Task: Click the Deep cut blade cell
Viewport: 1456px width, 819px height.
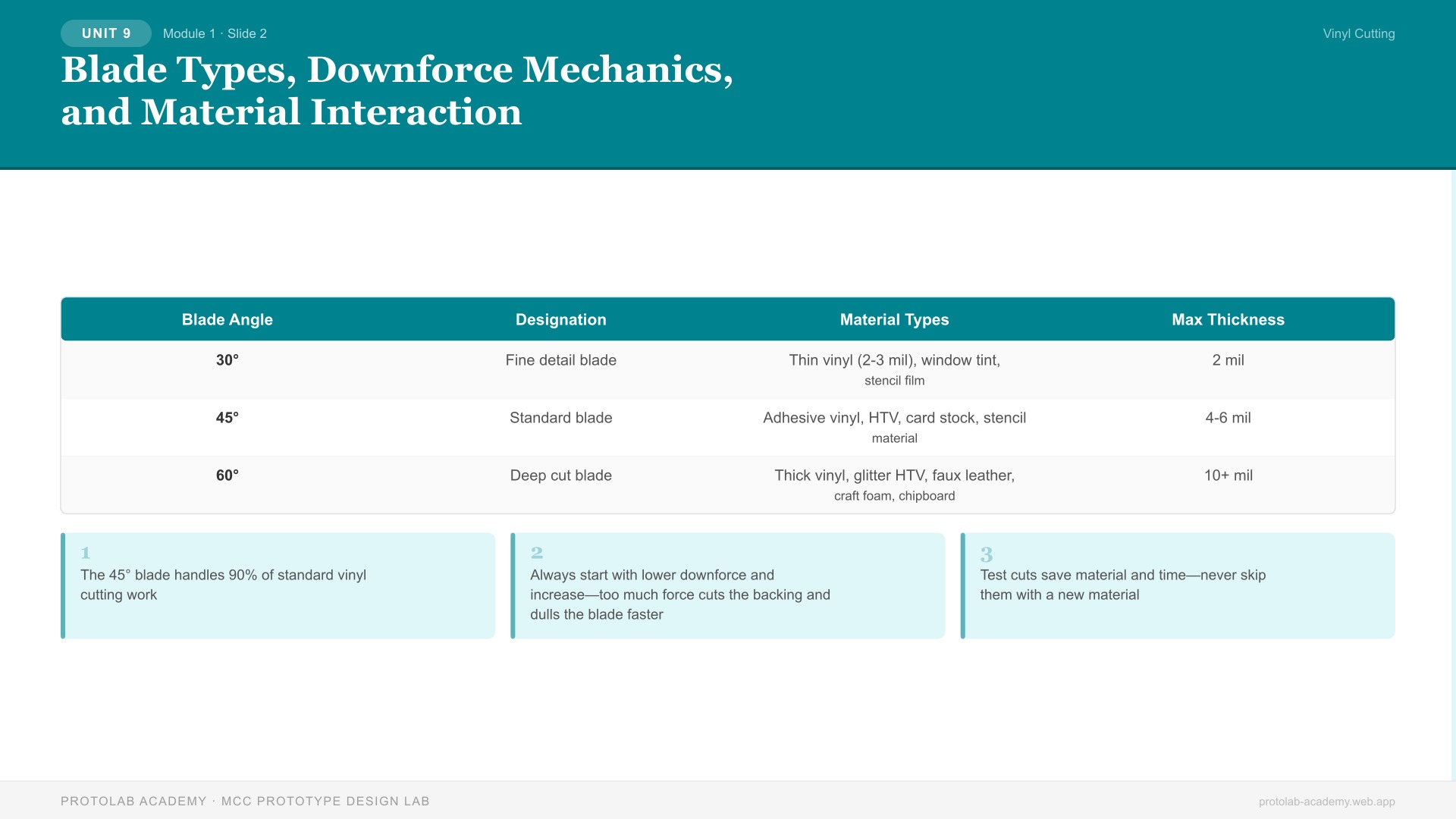Action: 560,475
